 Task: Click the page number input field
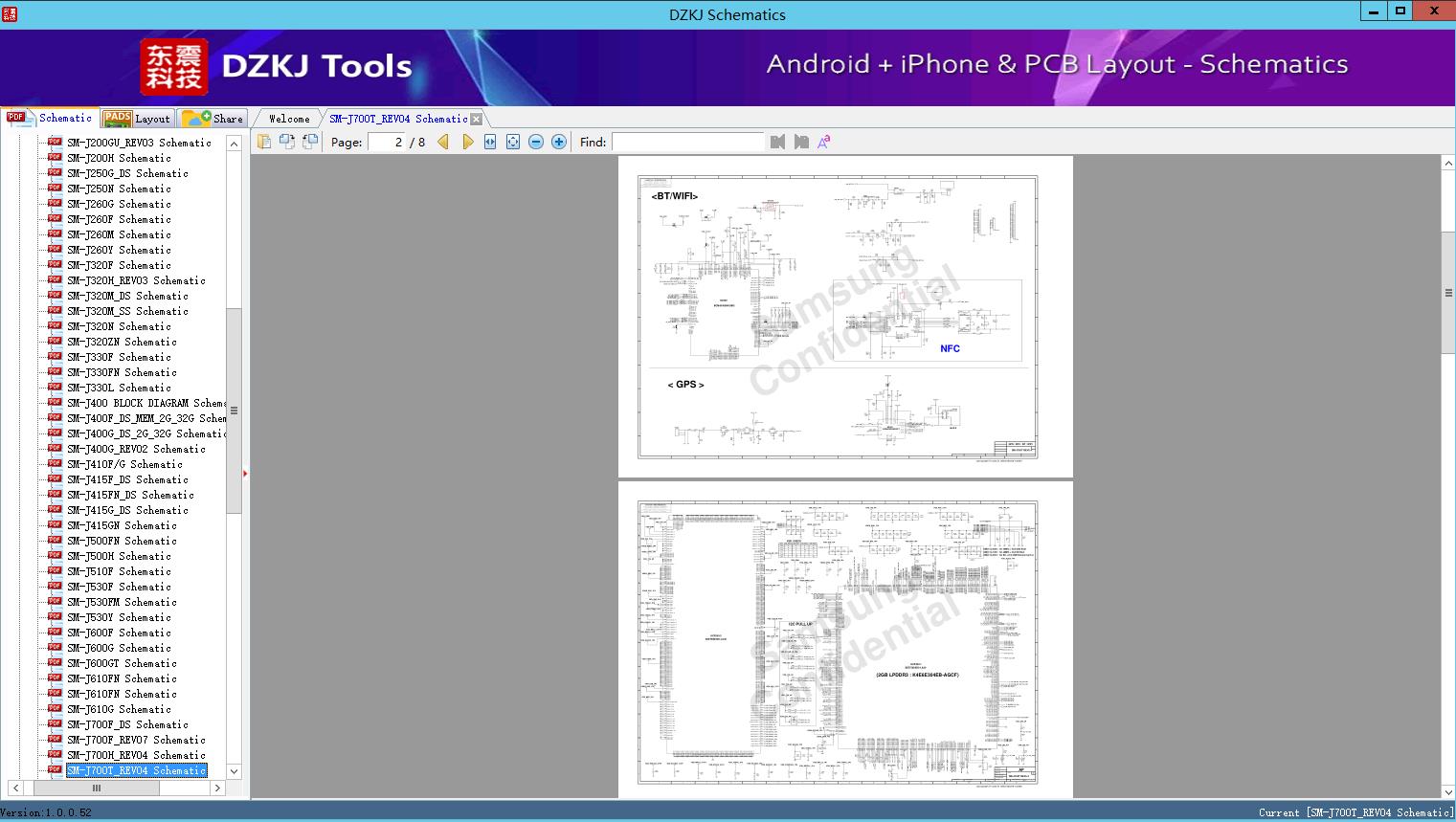coord(388,142)
